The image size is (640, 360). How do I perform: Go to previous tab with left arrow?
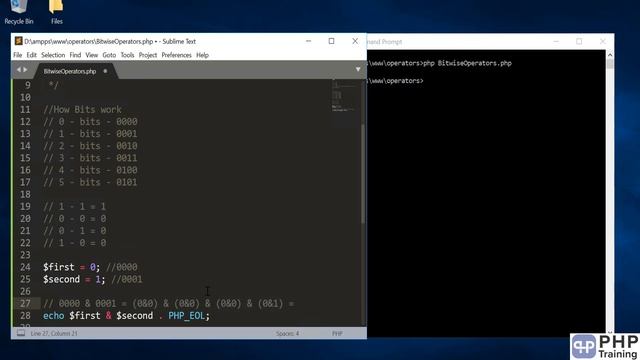(18, 70)
